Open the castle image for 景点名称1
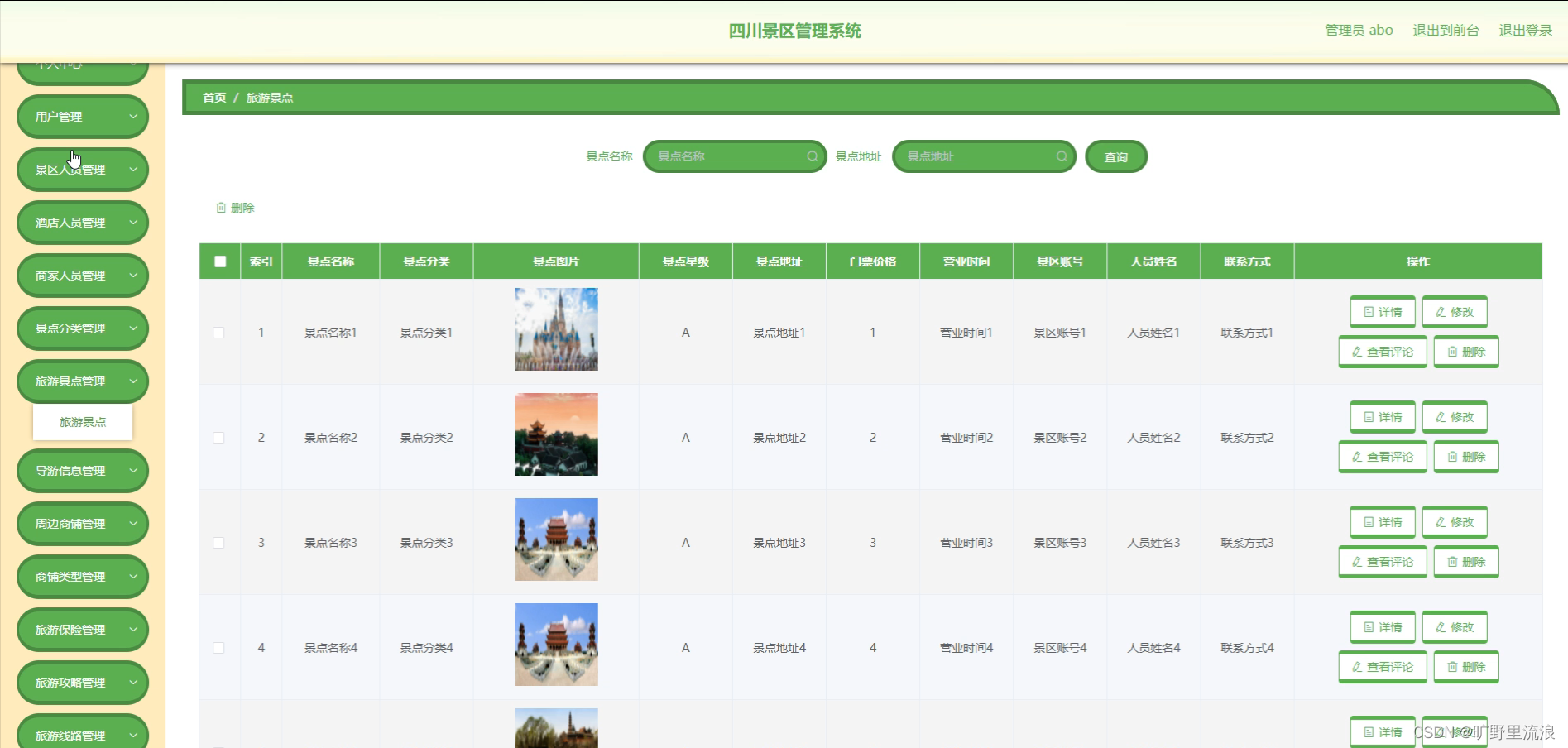 point(556,329)
